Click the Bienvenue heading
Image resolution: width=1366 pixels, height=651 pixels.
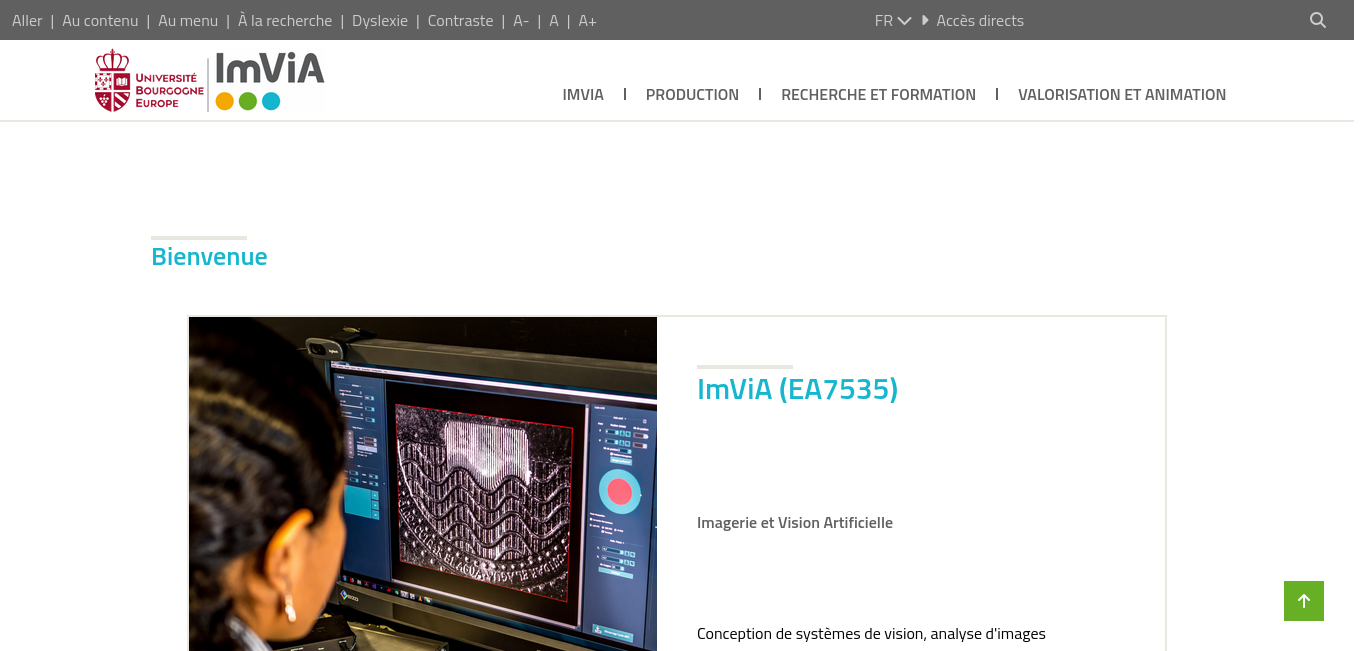[x=209, y=257]
